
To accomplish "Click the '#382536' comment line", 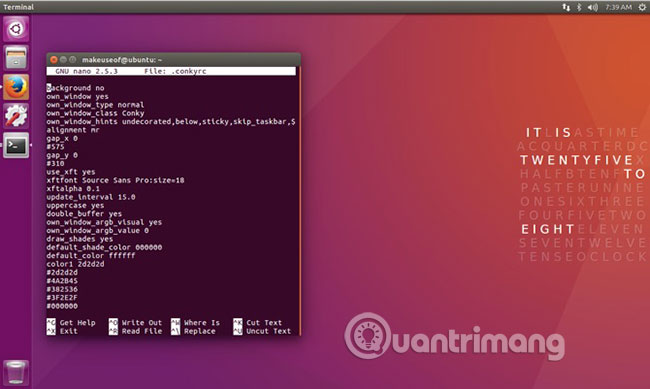I will (62, 289).
